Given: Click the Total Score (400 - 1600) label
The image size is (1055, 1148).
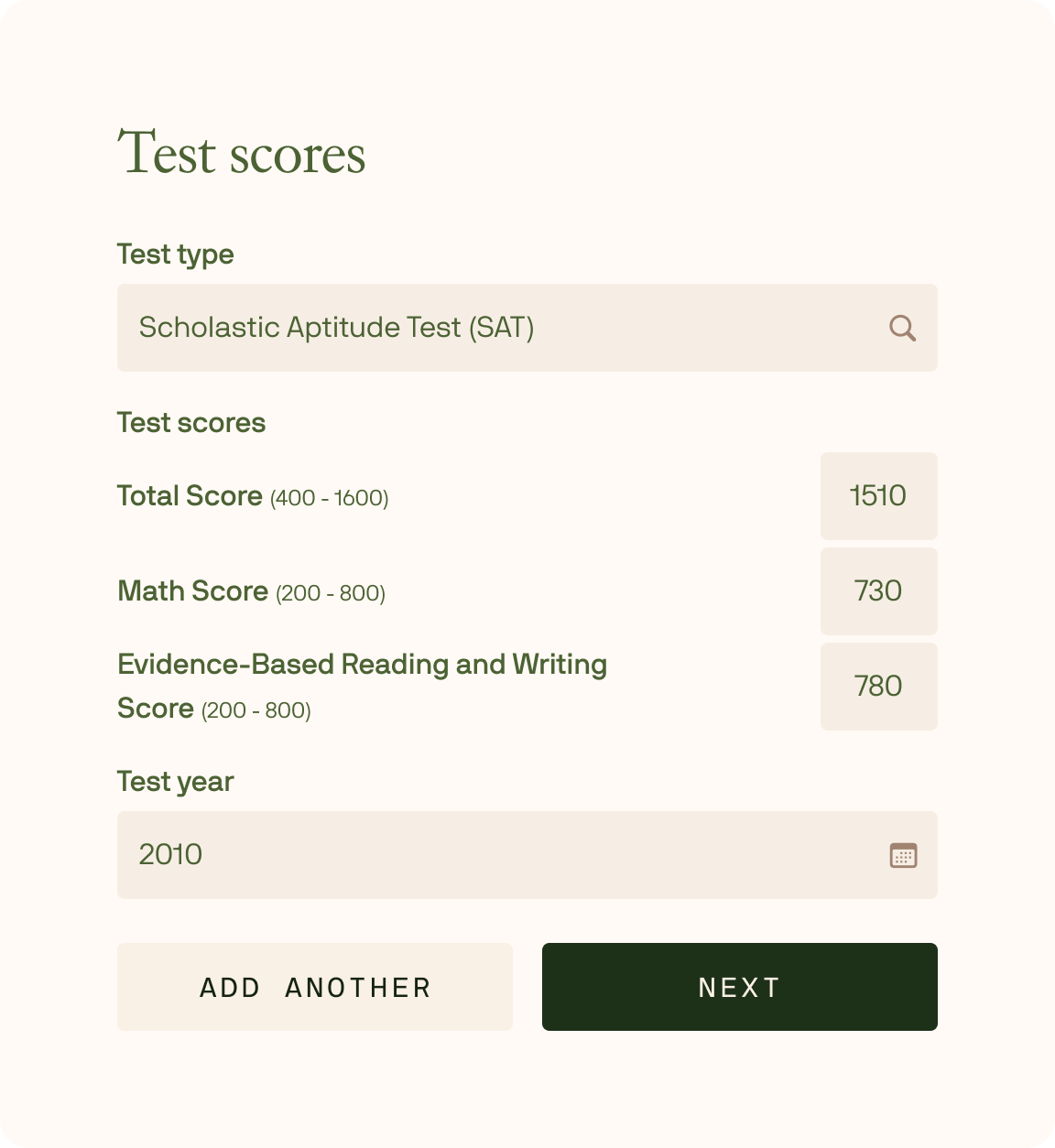Looking at the screenshot, I should 253,497.
